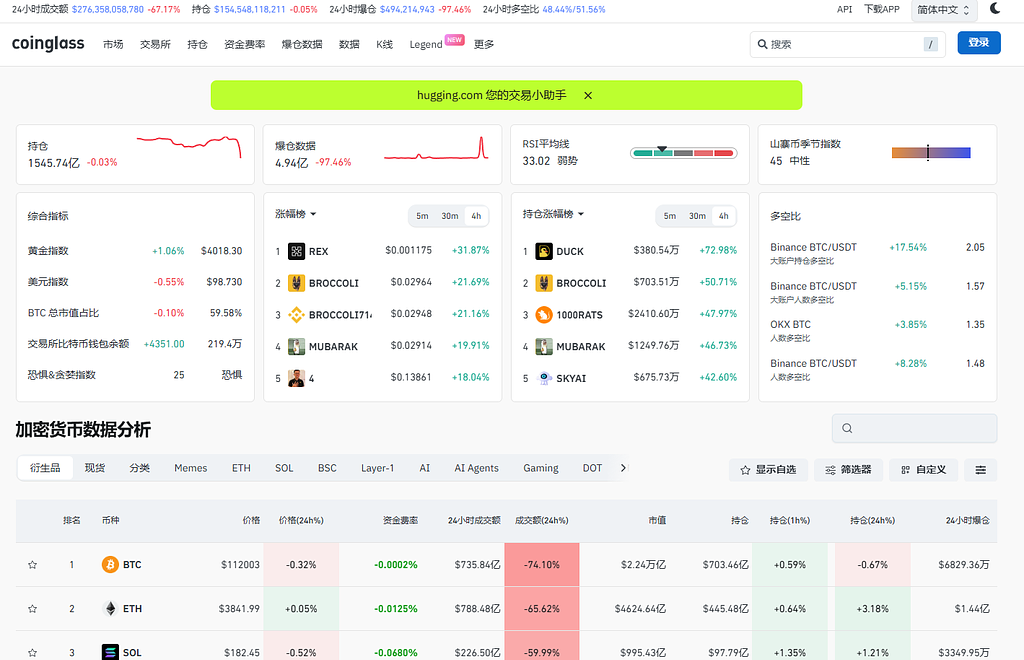Click the ETH coin icon in table

[x=110, y=609]
